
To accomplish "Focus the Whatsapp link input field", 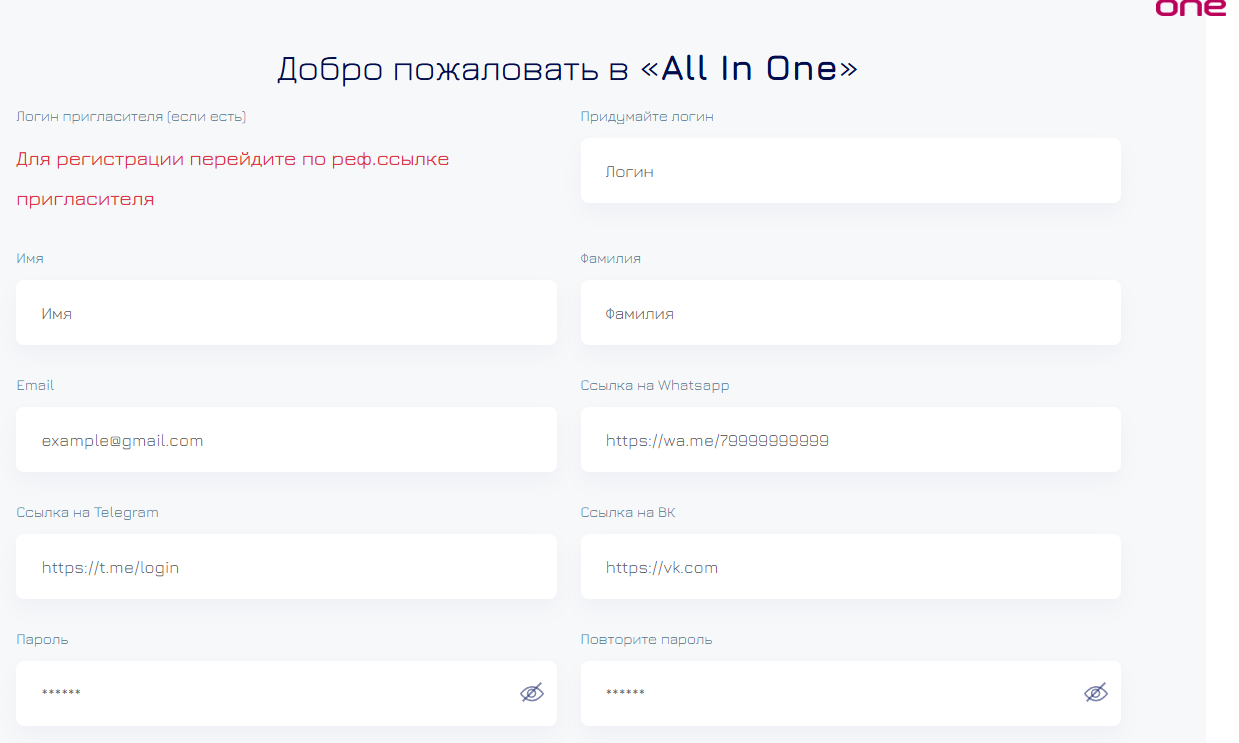I will point(850,440).
